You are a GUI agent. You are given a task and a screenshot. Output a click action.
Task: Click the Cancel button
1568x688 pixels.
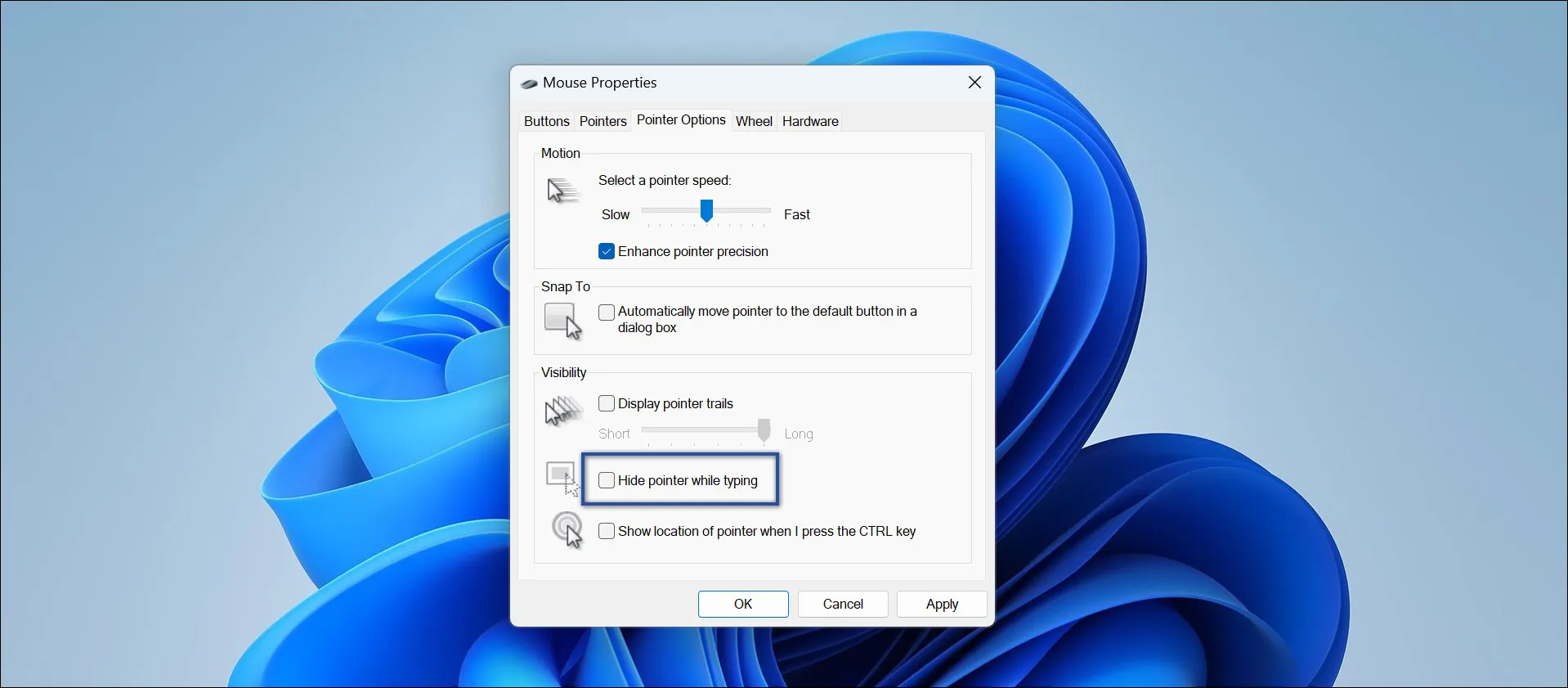842,604
